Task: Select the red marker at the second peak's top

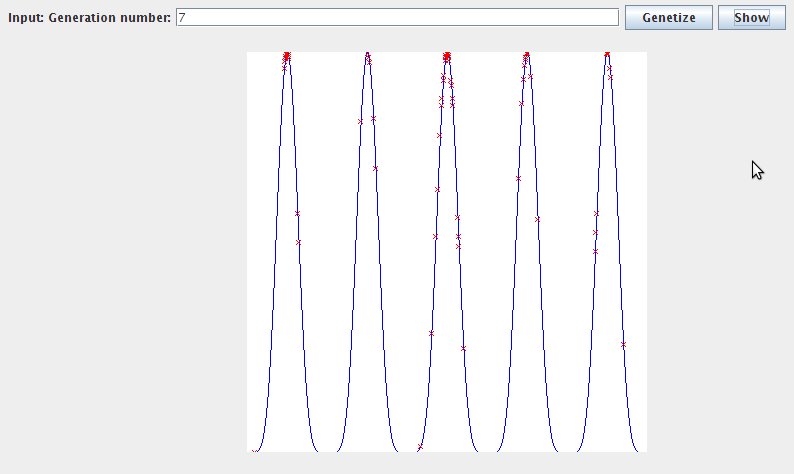Action: pos(367,56)
